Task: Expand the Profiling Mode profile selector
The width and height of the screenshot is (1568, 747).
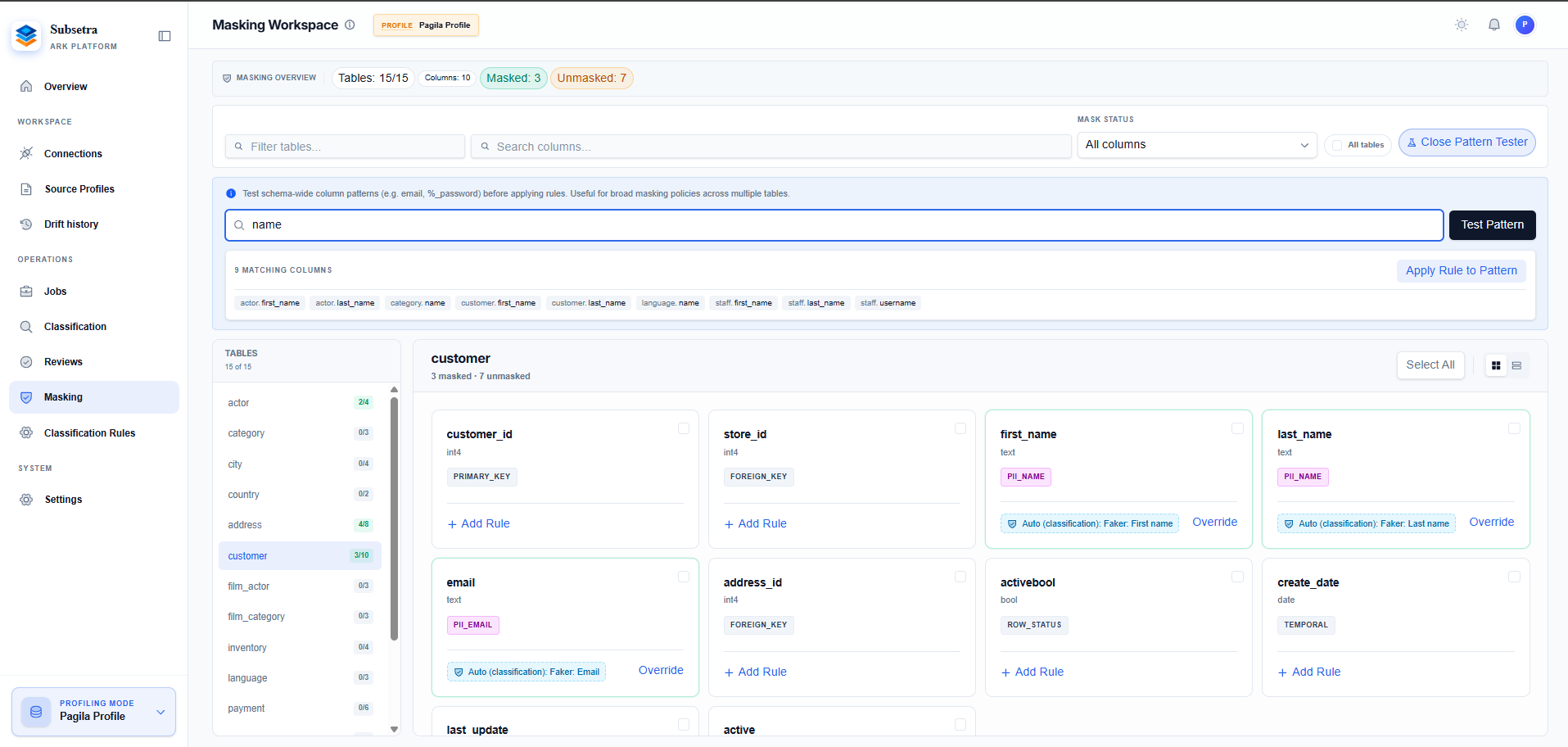Action: tap(93, 712)
